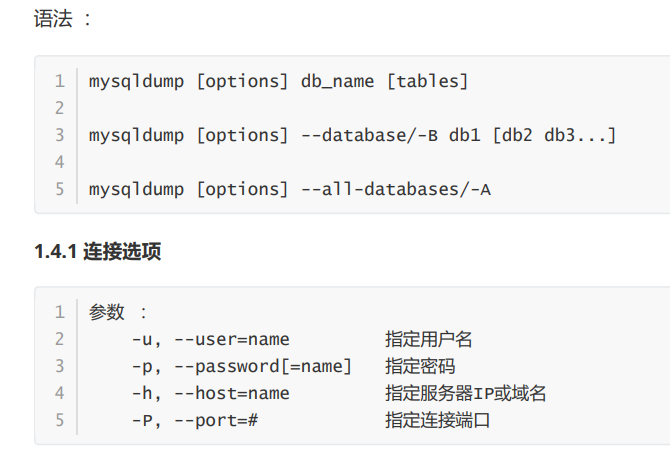Click the "语法 :" text above the first code block
670x466 pixels.
point(62,19)
